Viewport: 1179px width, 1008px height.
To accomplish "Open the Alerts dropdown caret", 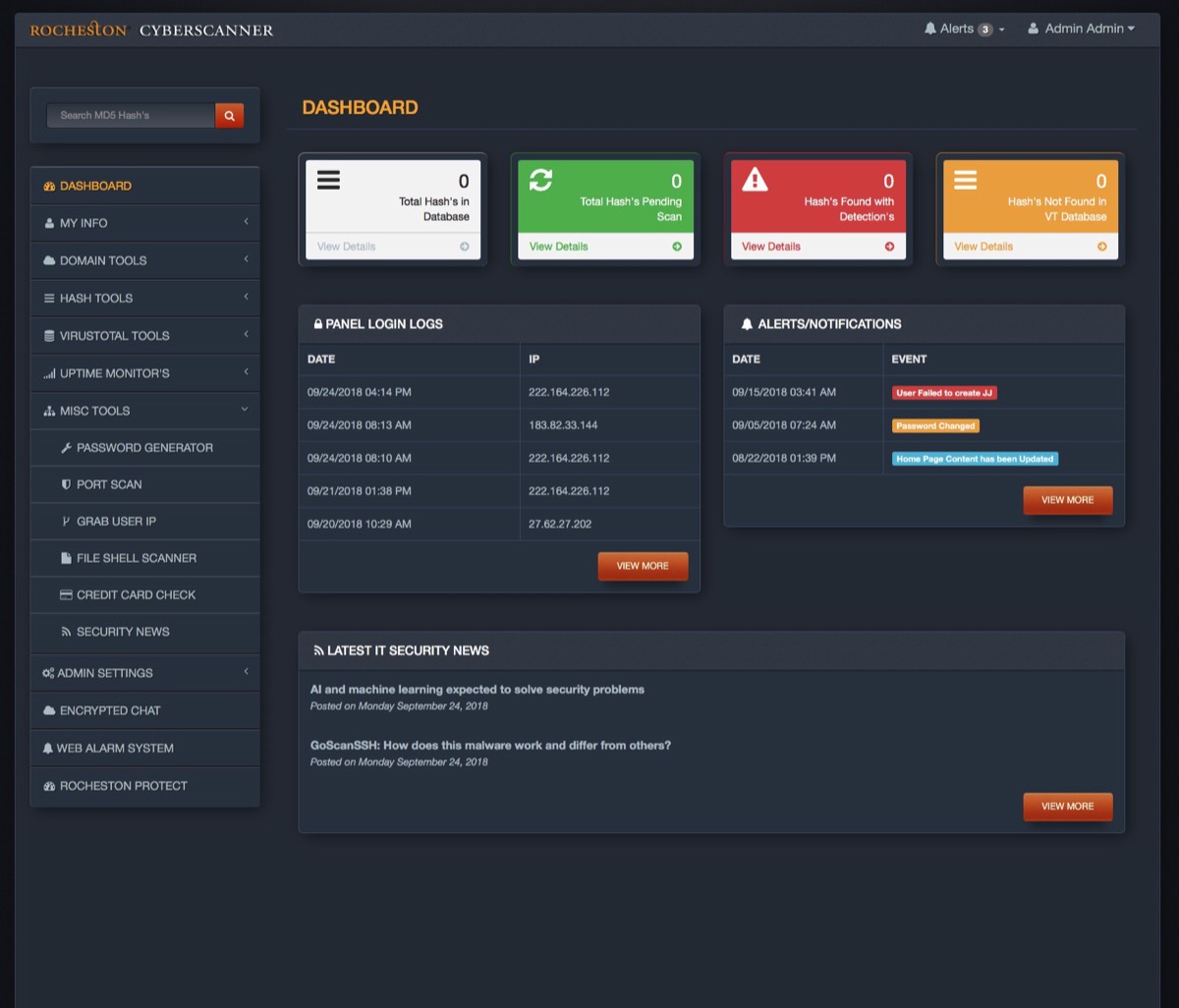I will (1002, 29).
